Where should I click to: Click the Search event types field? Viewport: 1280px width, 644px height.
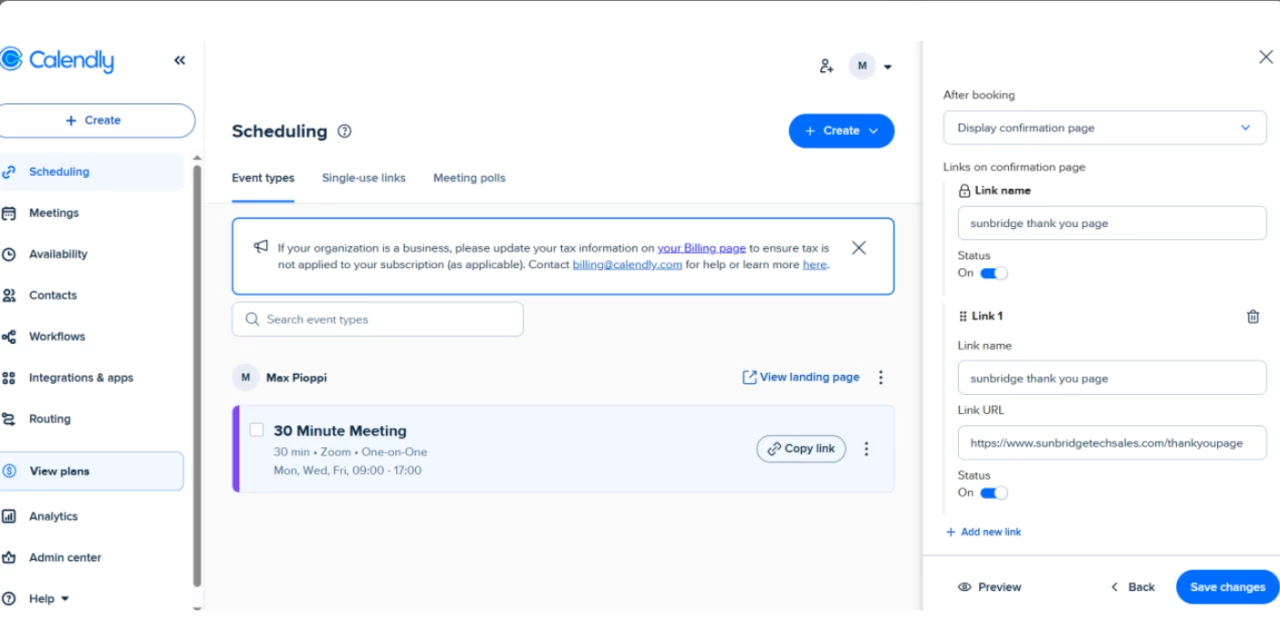coord(377,320)
